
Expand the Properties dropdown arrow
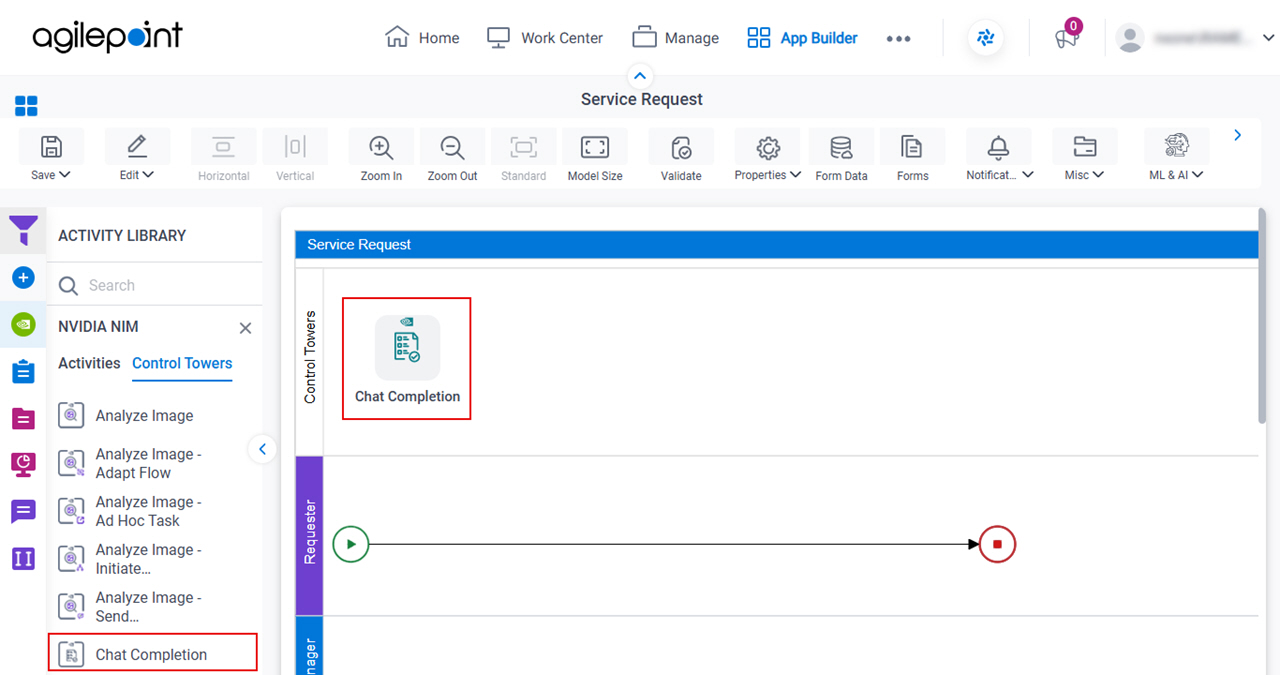(796, 175)
